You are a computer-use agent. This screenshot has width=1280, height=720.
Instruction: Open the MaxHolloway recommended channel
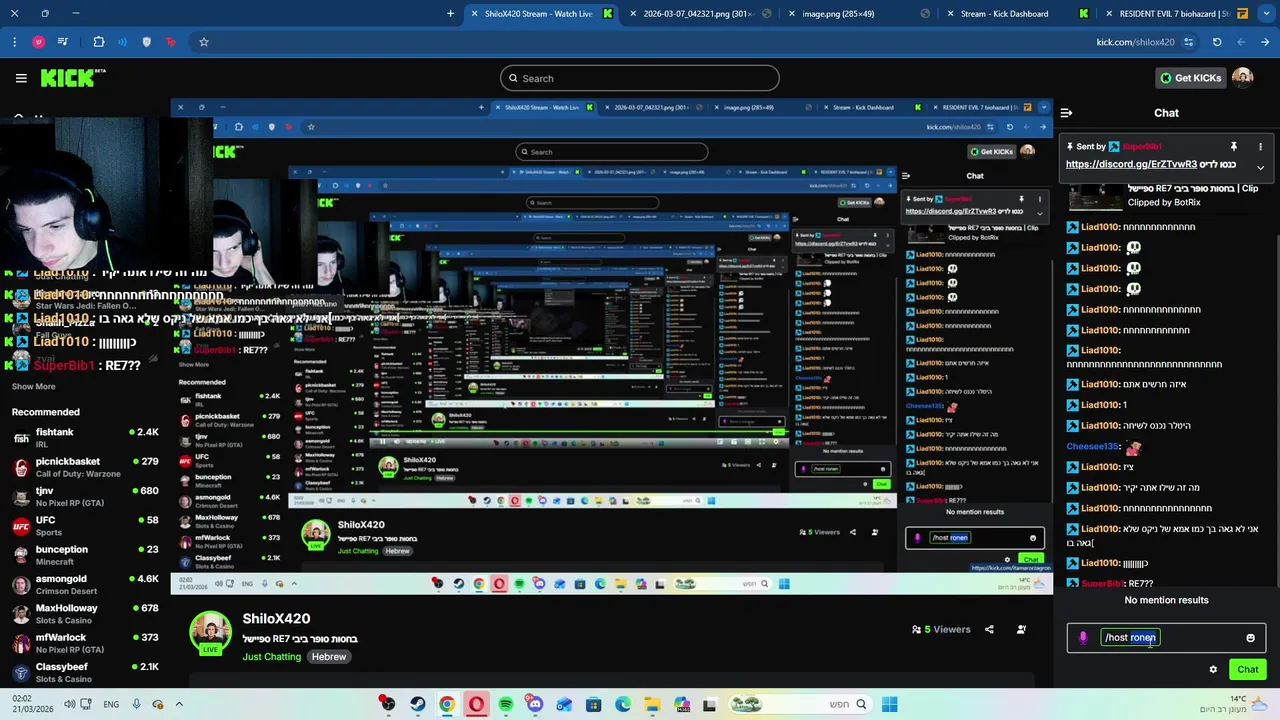(x=85, y=613)
